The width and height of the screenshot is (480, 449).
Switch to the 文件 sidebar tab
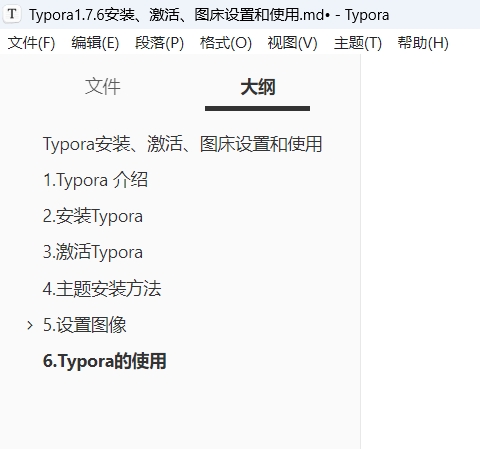pos(102,87)
